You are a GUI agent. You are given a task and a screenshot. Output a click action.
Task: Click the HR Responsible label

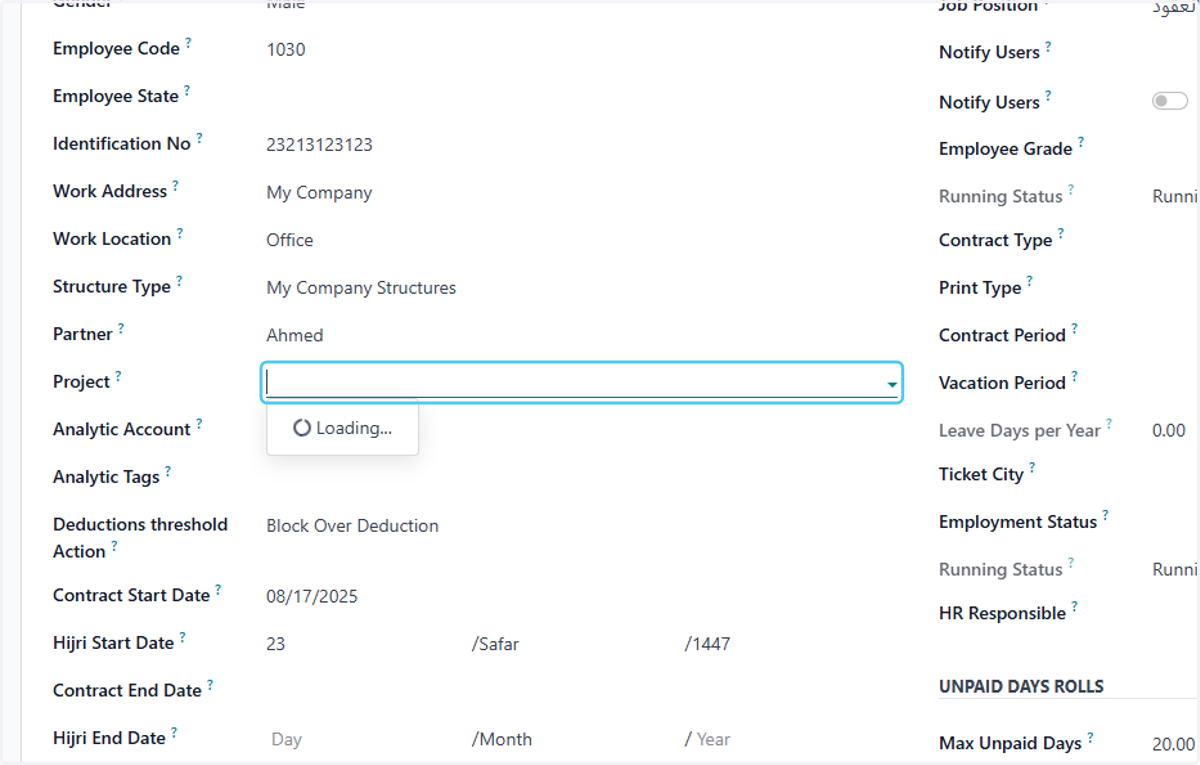point(1002,613)
